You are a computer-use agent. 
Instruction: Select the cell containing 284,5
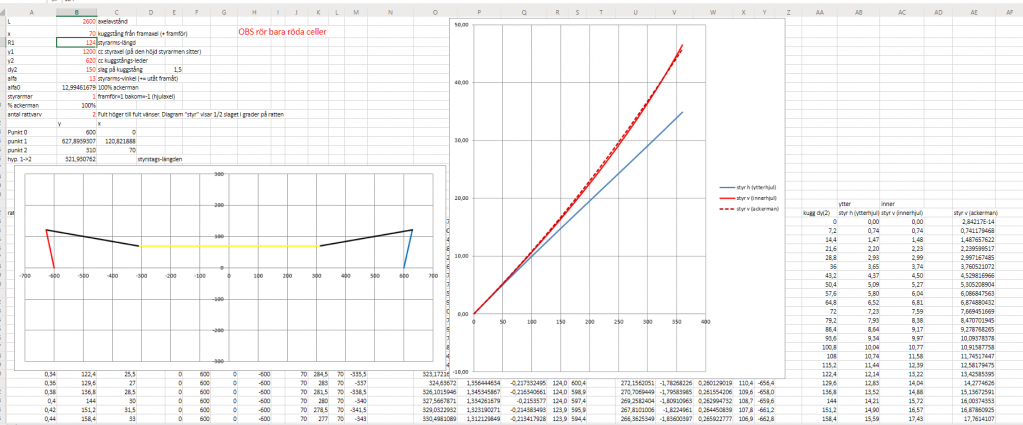[318, 375]
